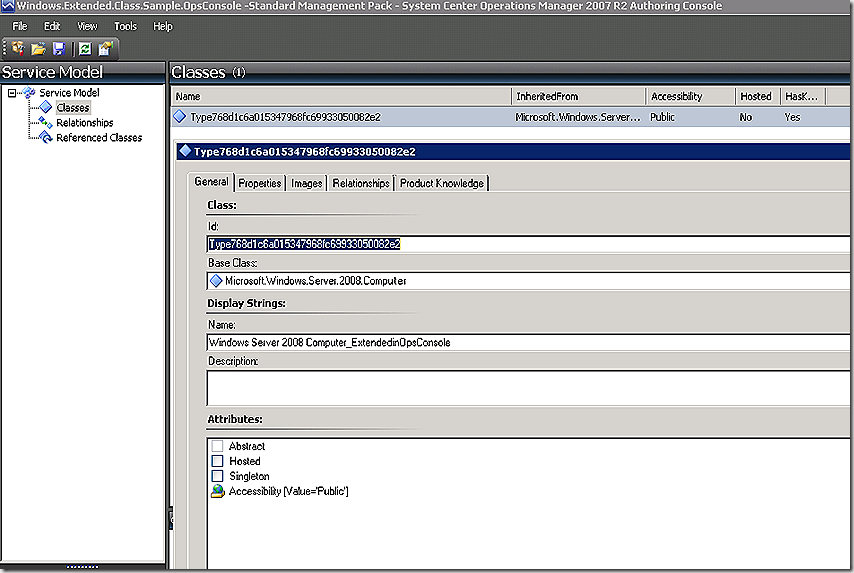Switch to the Properties tab

click(260, 183)
